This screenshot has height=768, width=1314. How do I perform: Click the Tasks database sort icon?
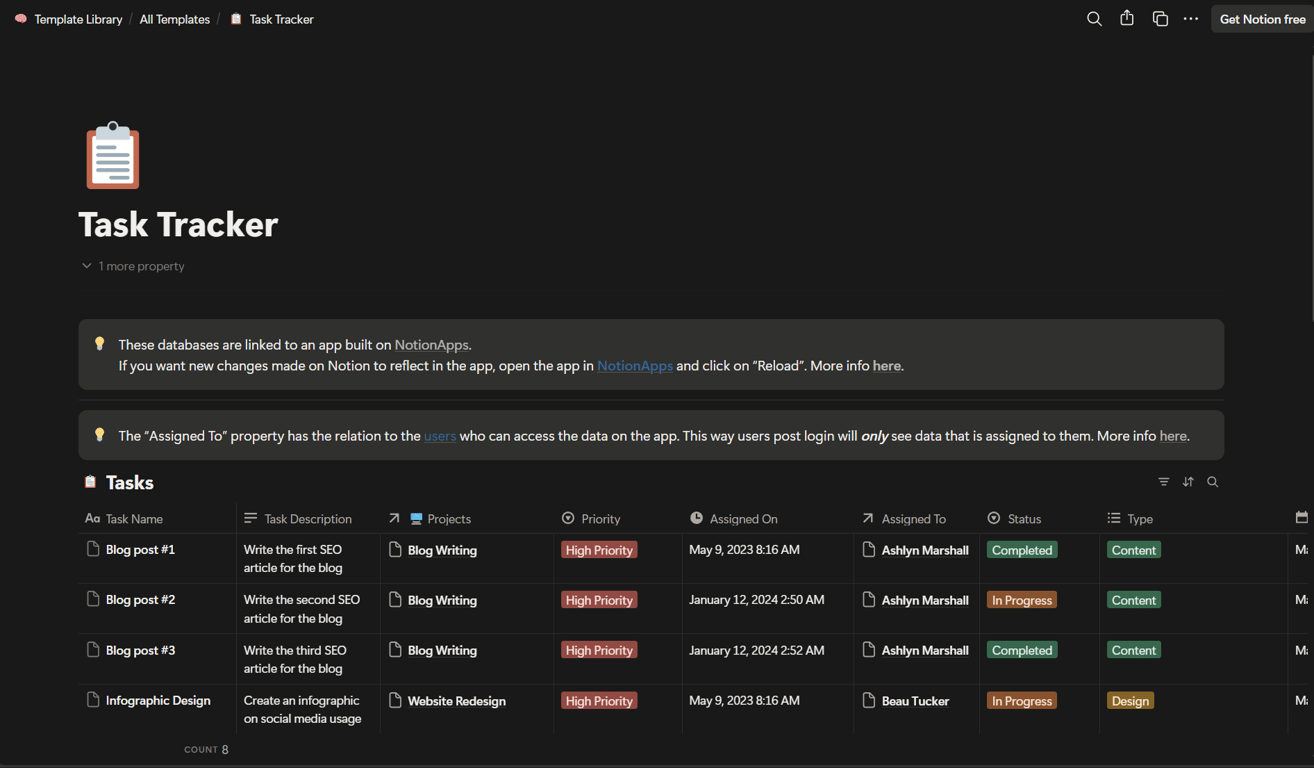(x=1188, y=482)
